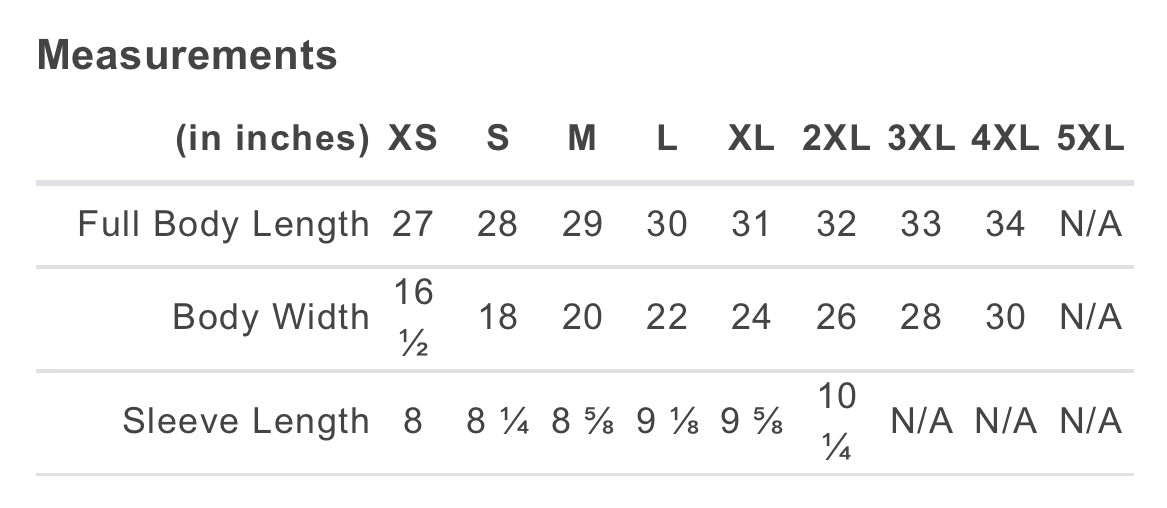The image size is (1167, 508).
Task: Select the 2XL size column header
Action: coord(836,139)
